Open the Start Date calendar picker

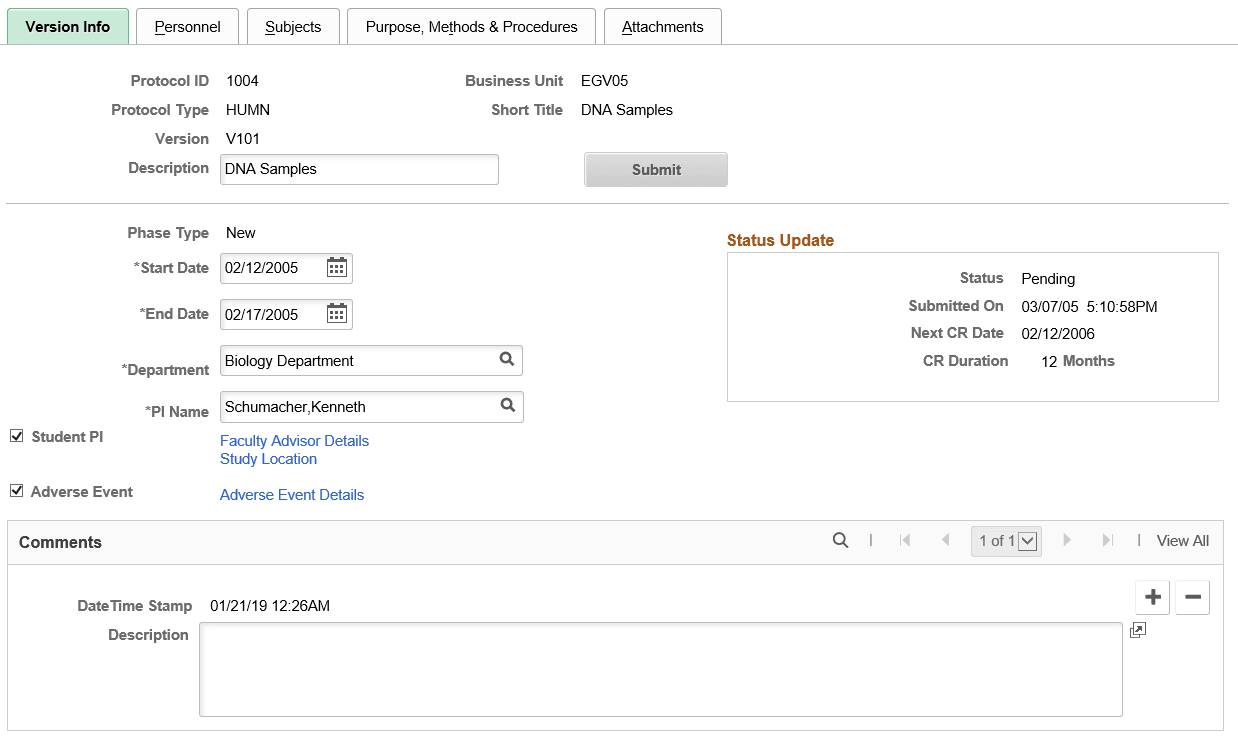[x=336, y=267]
